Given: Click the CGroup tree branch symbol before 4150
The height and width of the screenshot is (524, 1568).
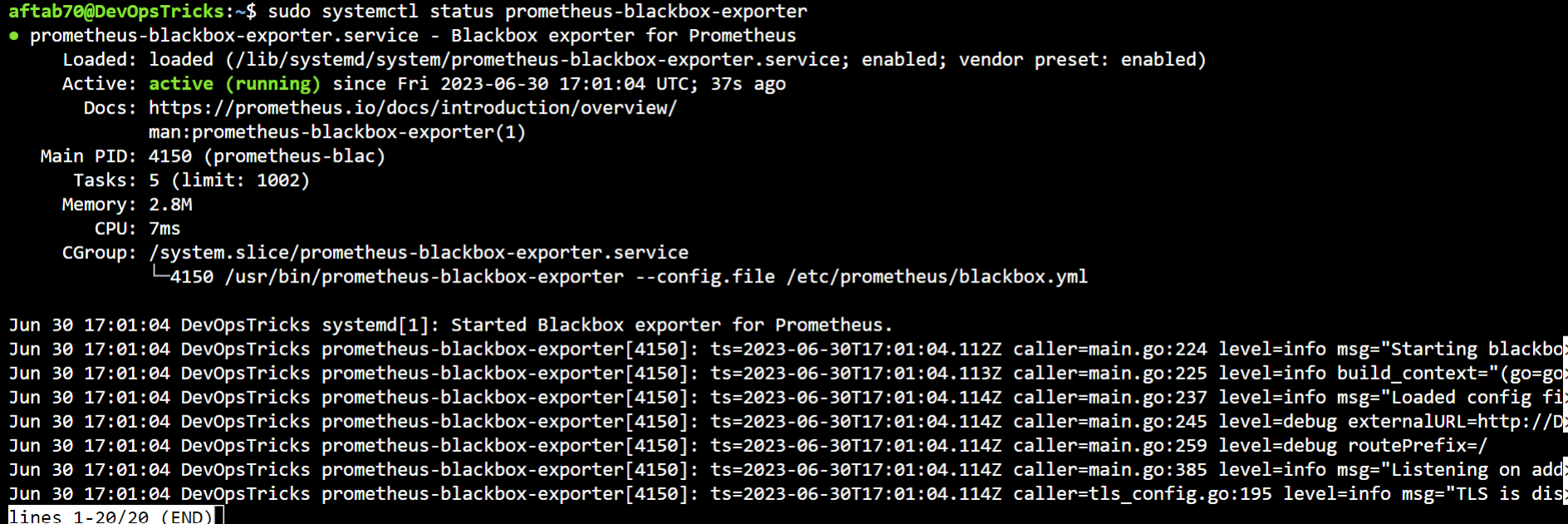Looking at the screenshot, I should point(159,275).
